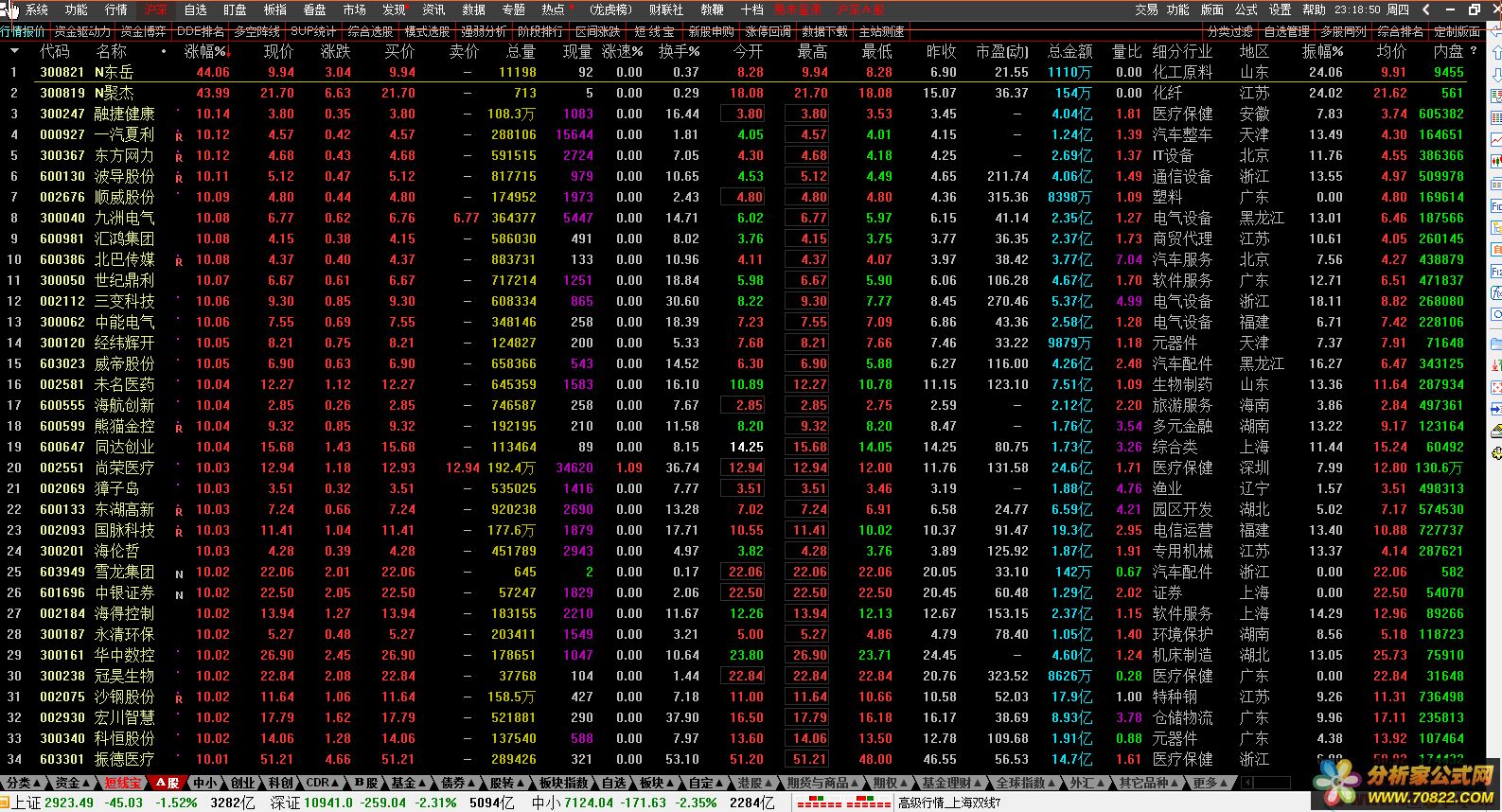Sort by the 换手% column header
Image resolution: width=1502 pixels, height=812 pixels.
click(x=679, y=51)
